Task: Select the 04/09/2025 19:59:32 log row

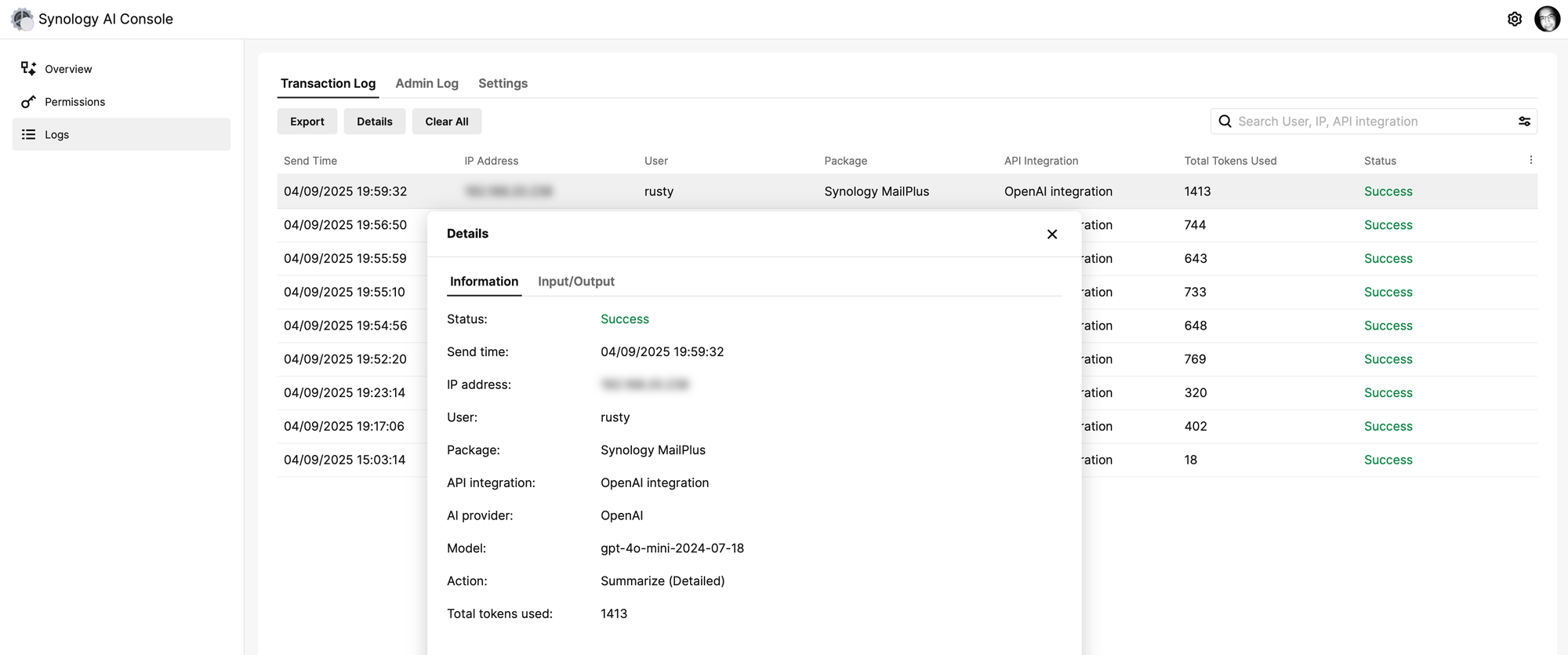Action: 907,191
